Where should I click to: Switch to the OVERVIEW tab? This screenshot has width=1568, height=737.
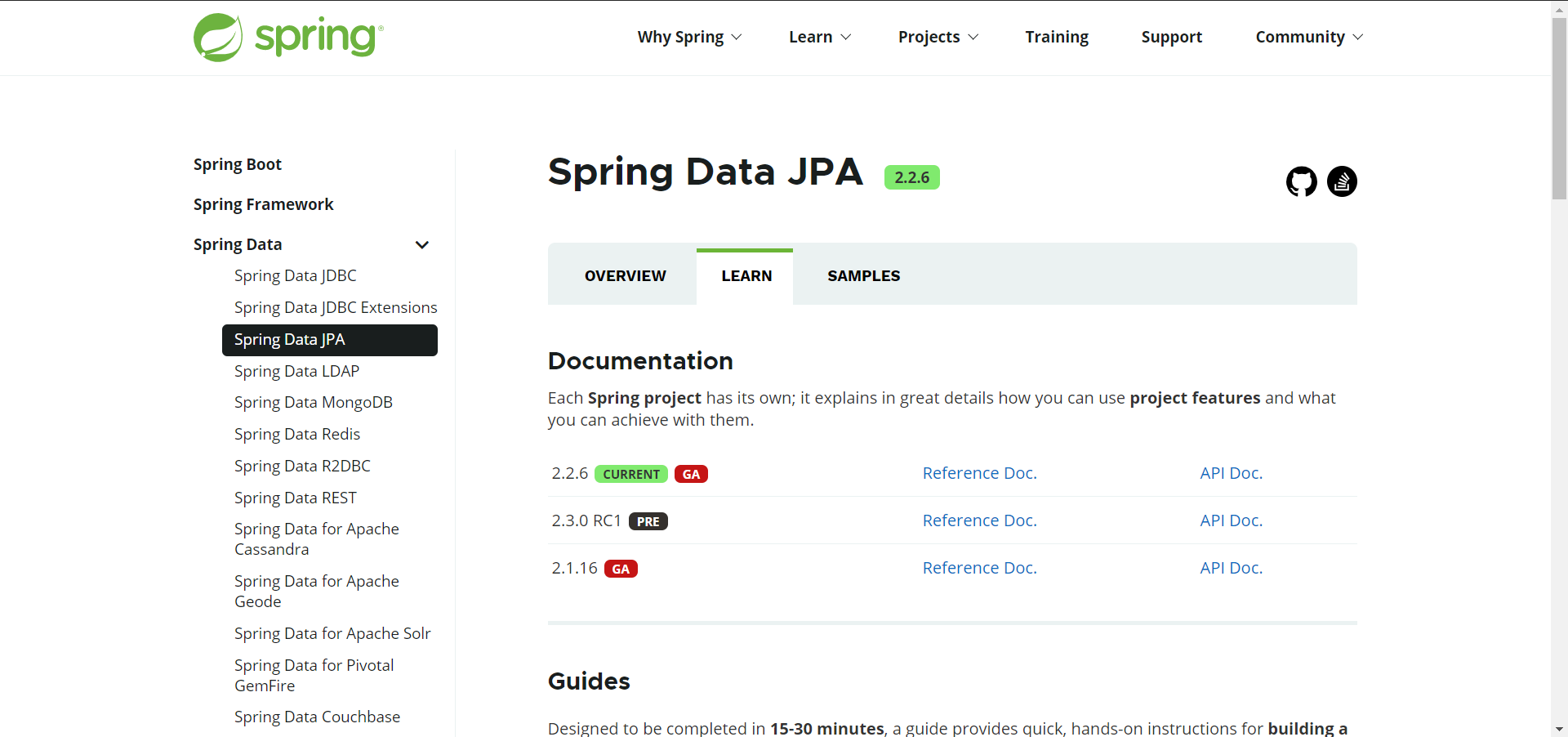625,276
